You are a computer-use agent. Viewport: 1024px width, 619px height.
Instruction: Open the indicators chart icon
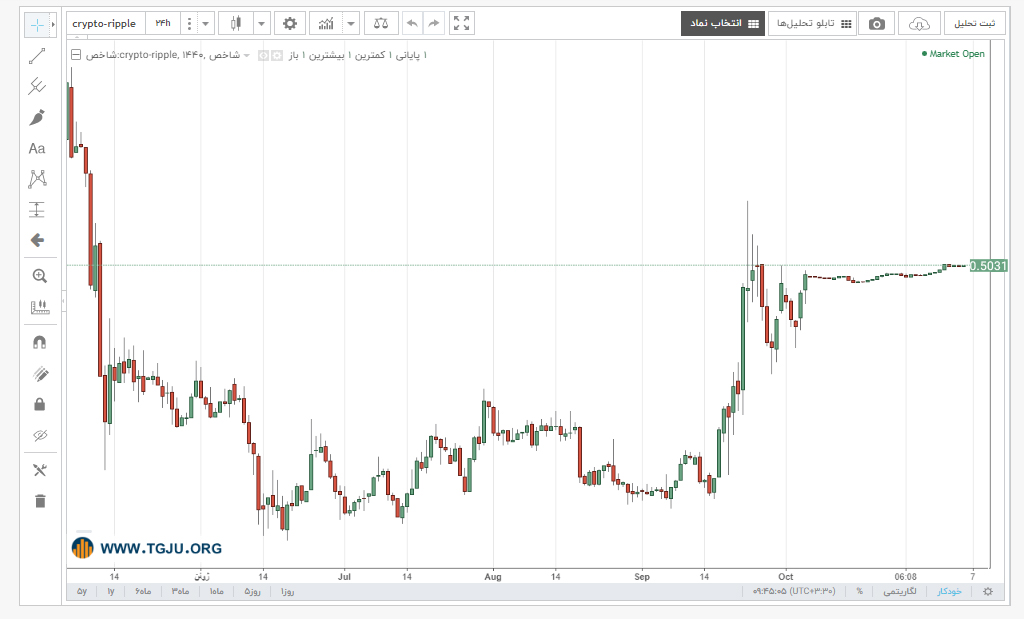(326, 24)
